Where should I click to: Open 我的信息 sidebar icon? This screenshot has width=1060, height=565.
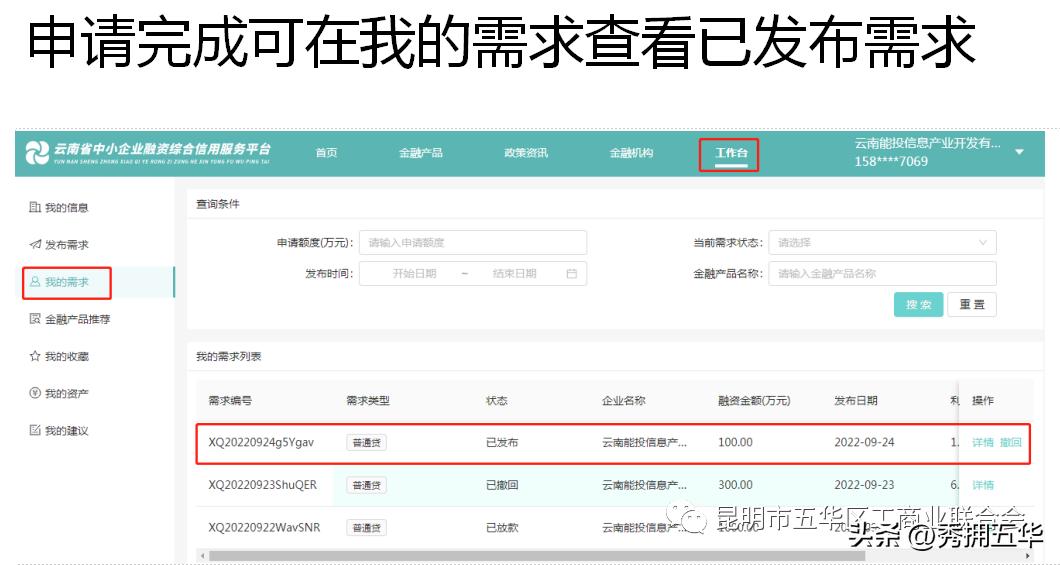34,207
